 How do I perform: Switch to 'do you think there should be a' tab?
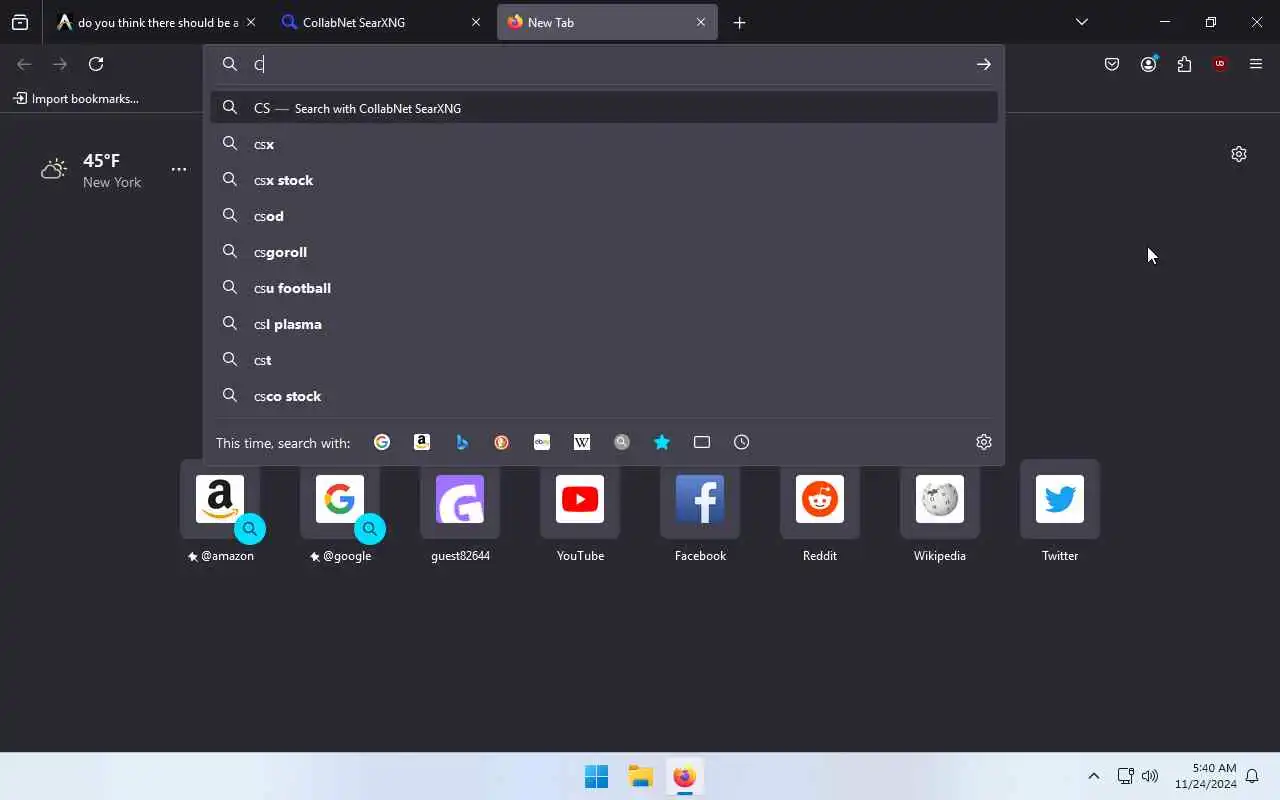coord(159,22)
